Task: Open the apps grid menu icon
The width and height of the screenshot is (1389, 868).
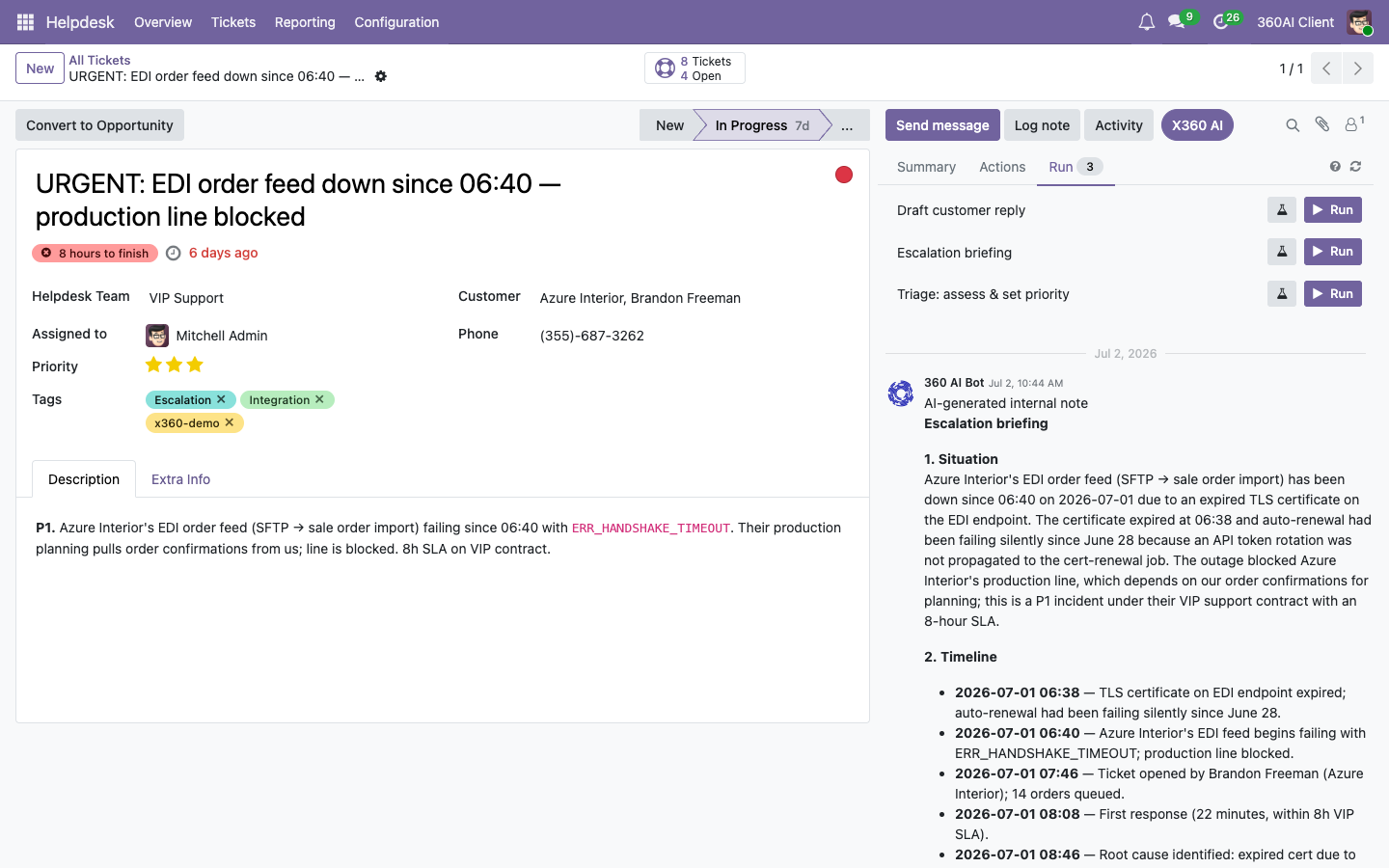Action: [x=26, y=22]
